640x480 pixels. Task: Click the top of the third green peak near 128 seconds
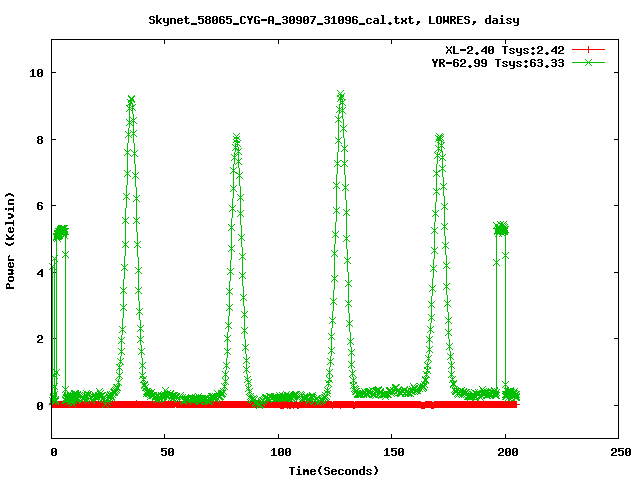341,94
